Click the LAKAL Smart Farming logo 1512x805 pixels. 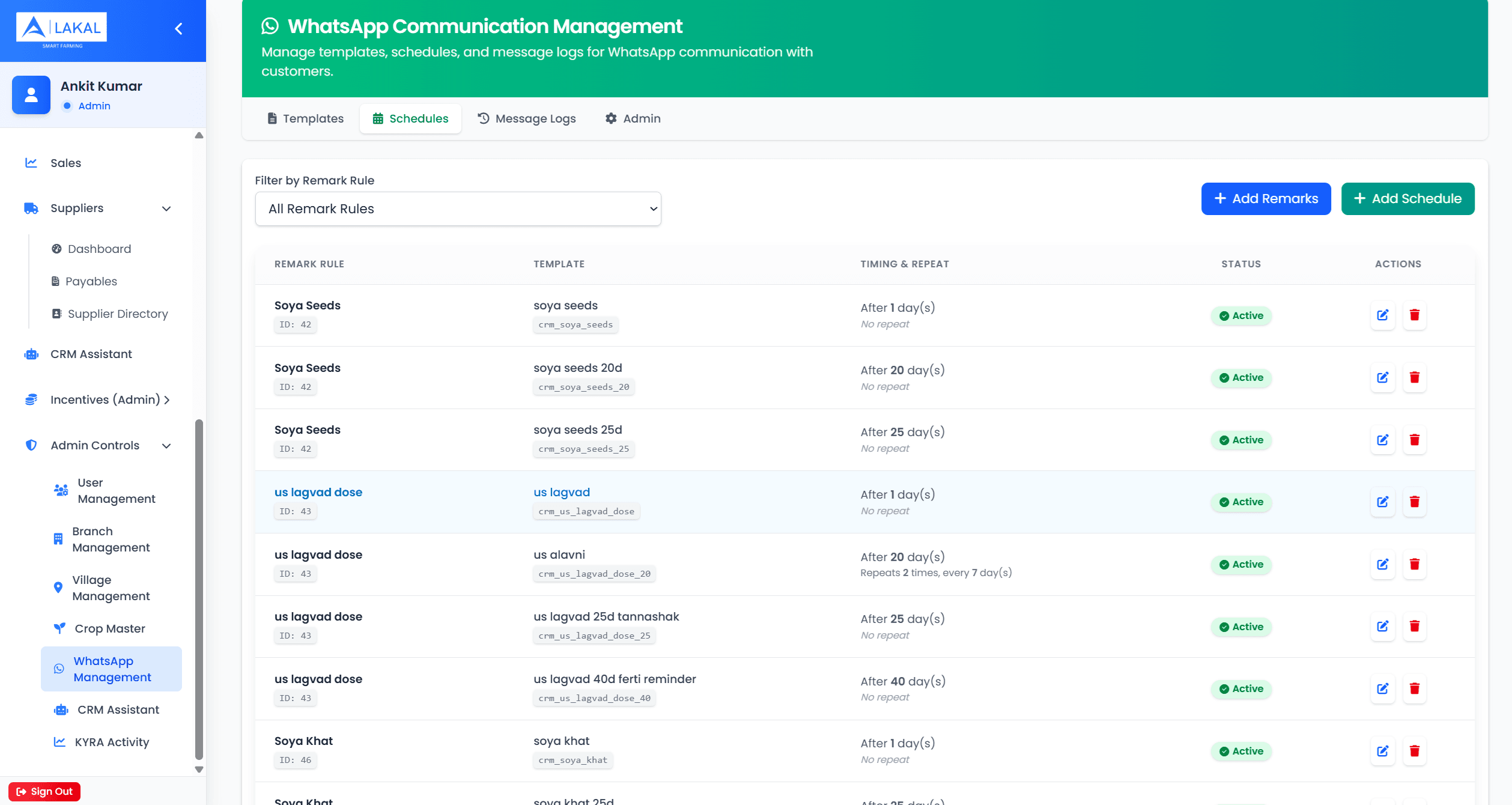[x=61, y=30]
